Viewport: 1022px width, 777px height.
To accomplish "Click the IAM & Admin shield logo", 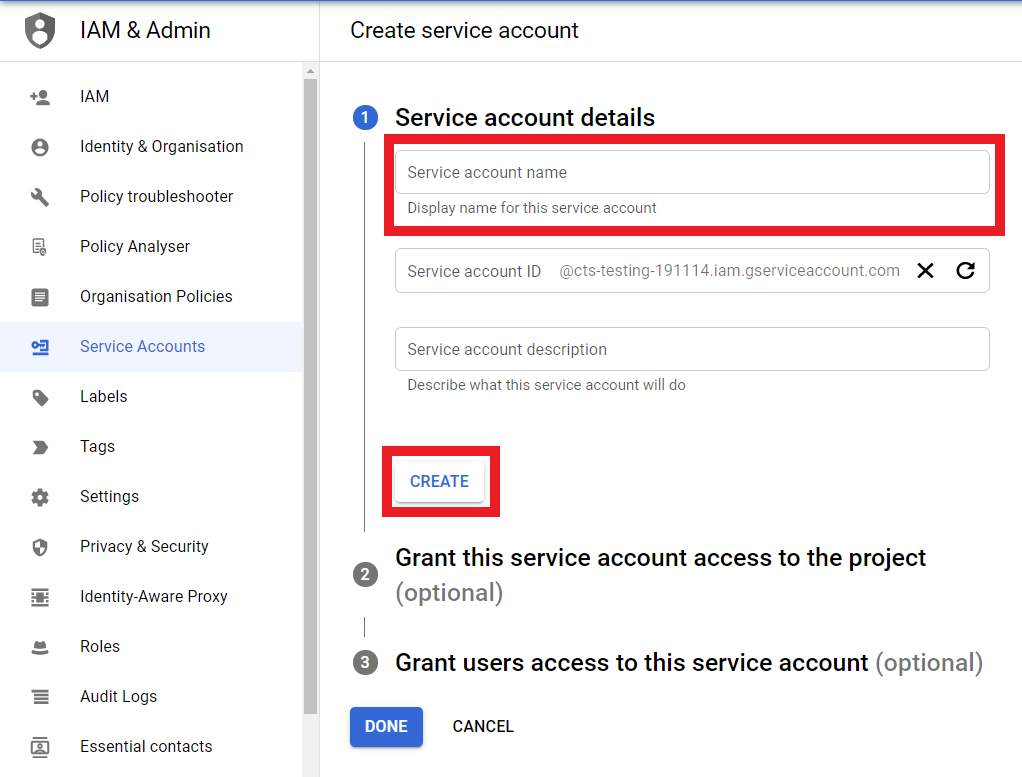I will pyautogui.click(x=40, y=31).
